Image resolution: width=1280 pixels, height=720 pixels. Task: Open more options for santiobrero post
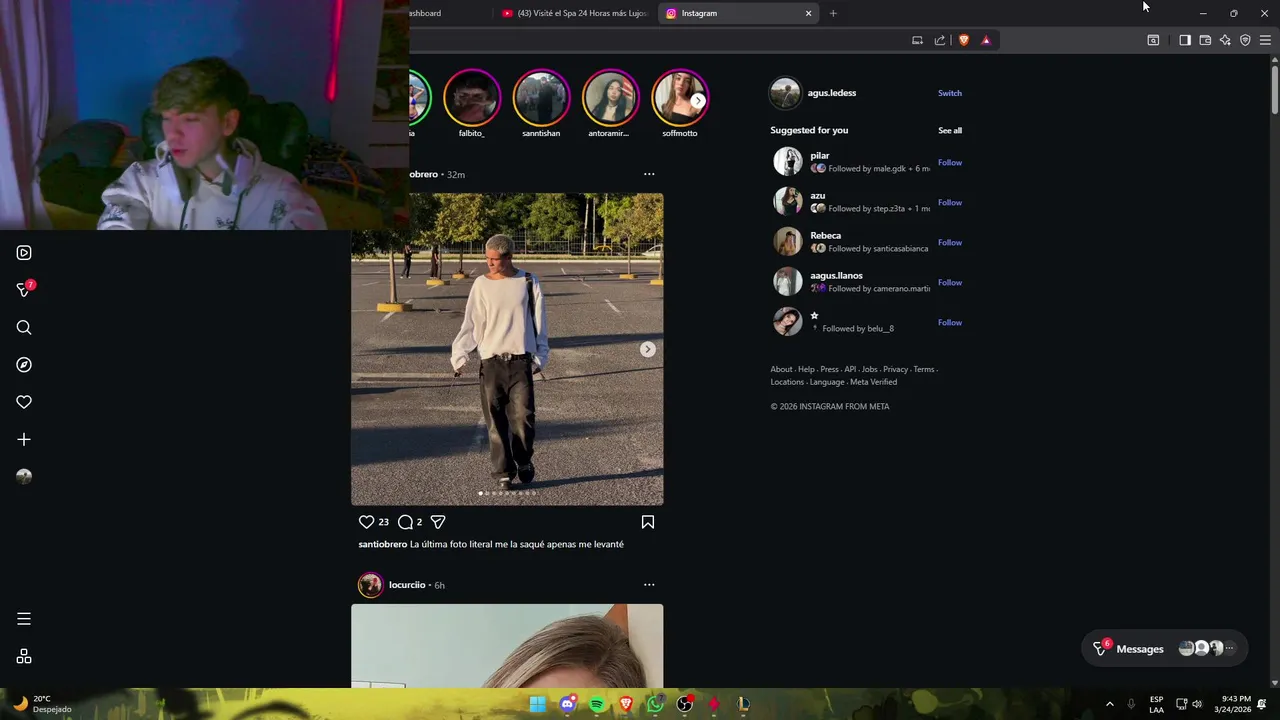click(649, 174)
